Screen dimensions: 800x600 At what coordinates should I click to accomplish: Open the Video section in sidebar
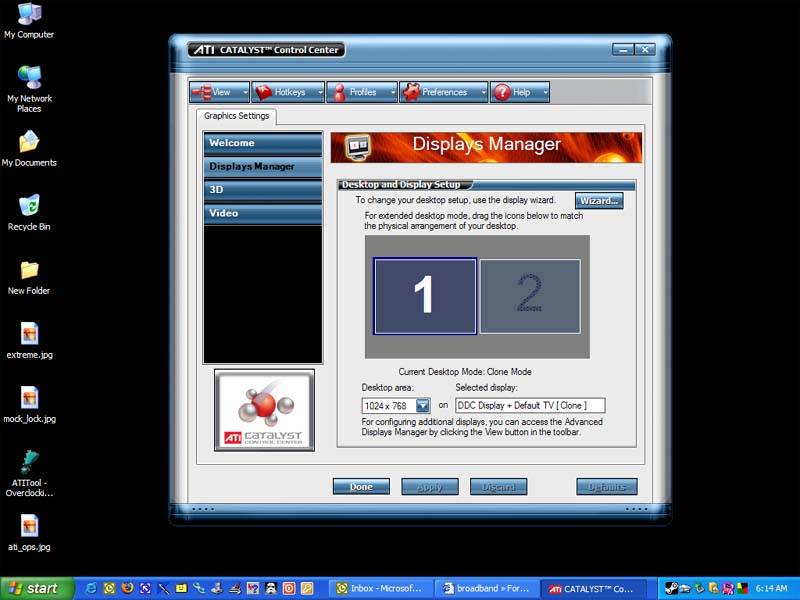[x=263, y=213]
